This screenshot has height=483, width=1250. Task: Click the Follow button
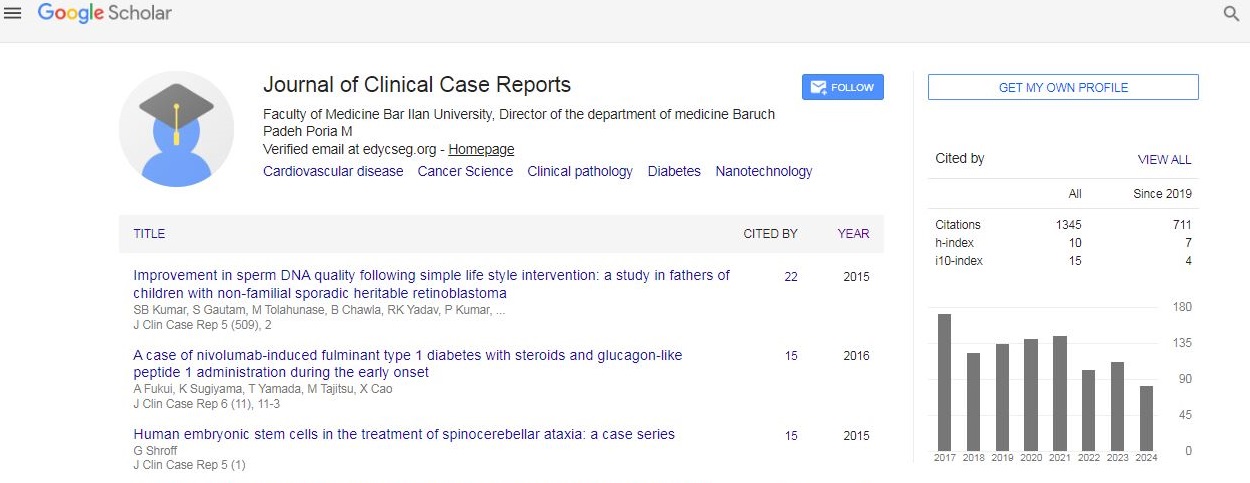(842, 87)
